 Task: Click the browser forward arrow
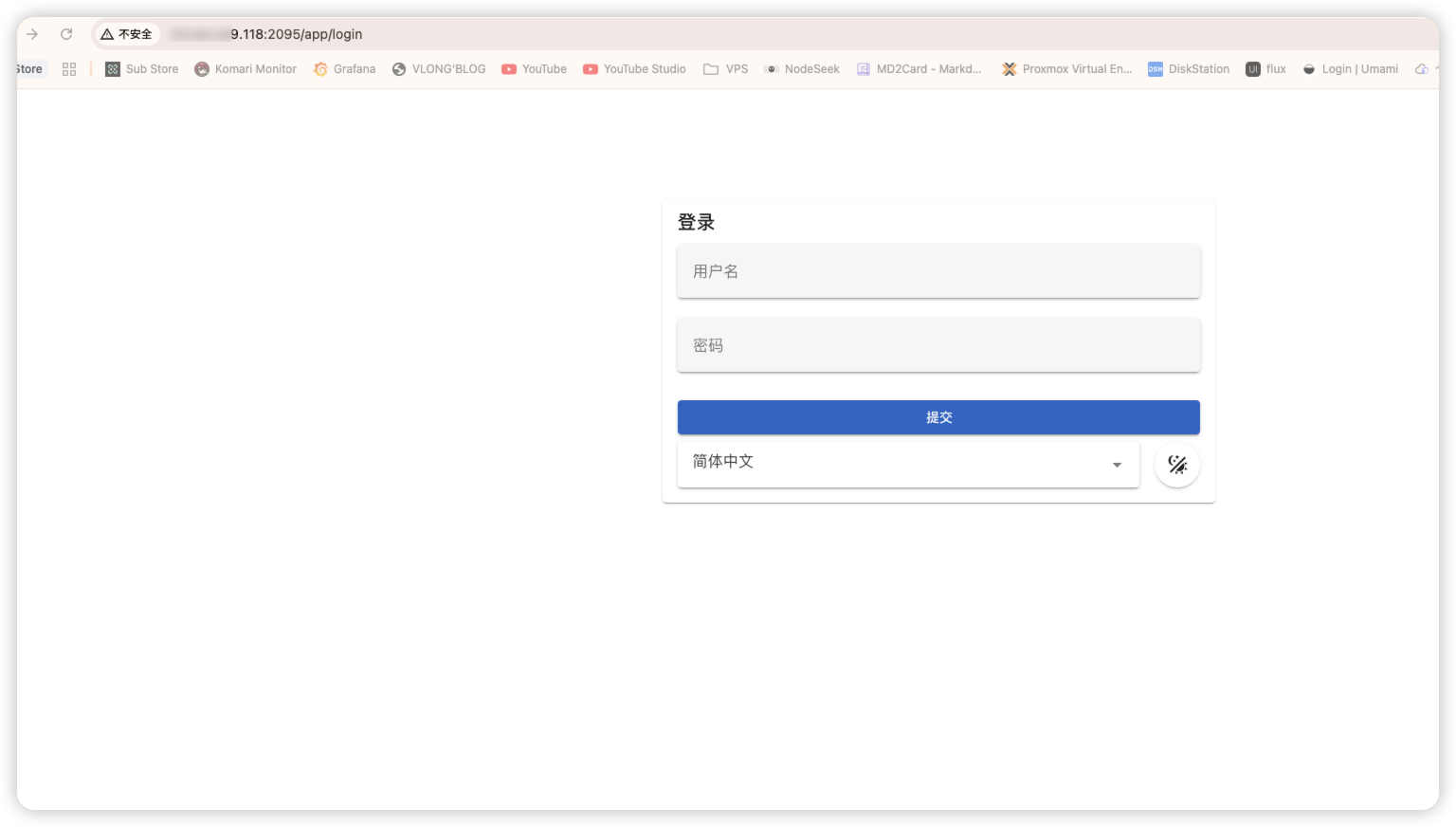[x=32, y=34]
